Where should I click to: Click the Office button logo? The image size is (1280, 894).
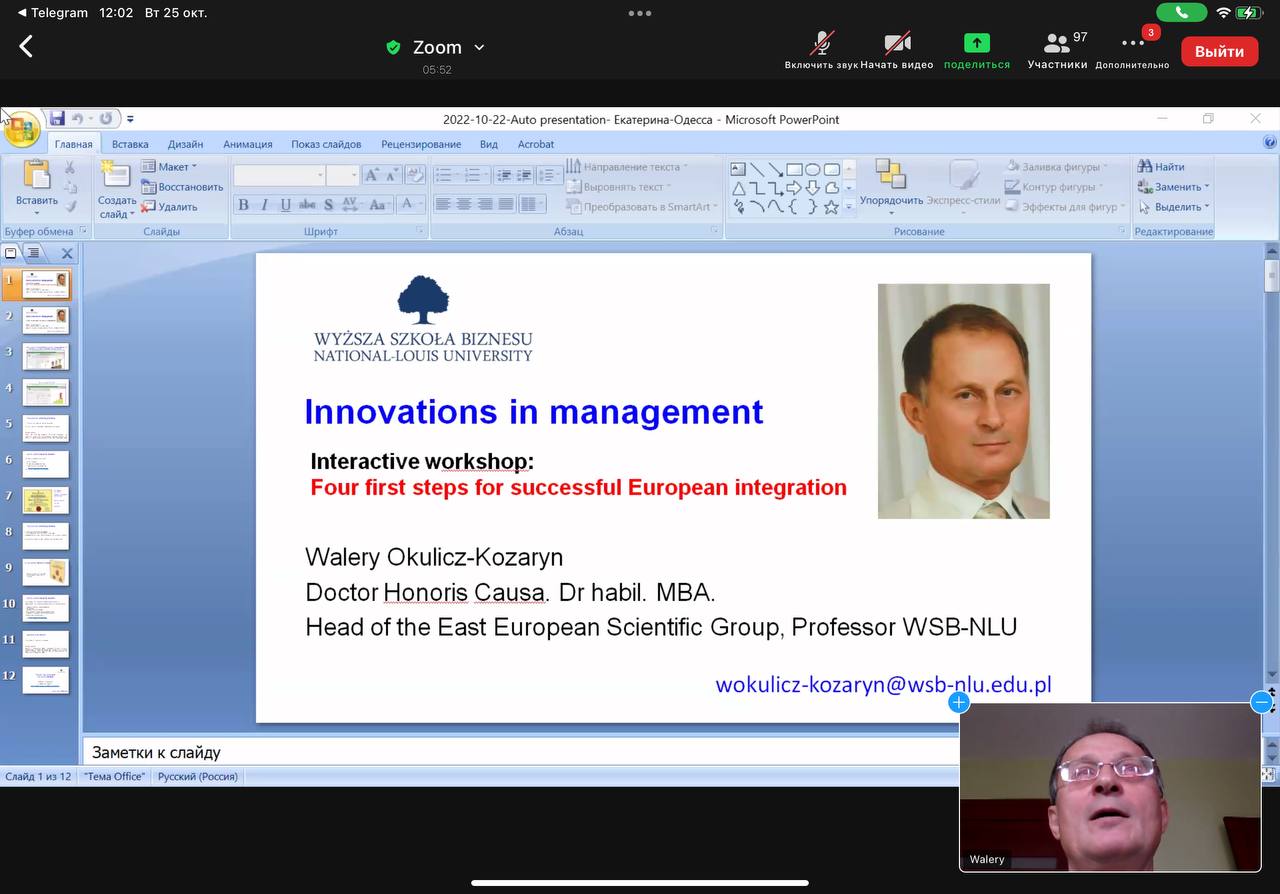tap(21, 128)
